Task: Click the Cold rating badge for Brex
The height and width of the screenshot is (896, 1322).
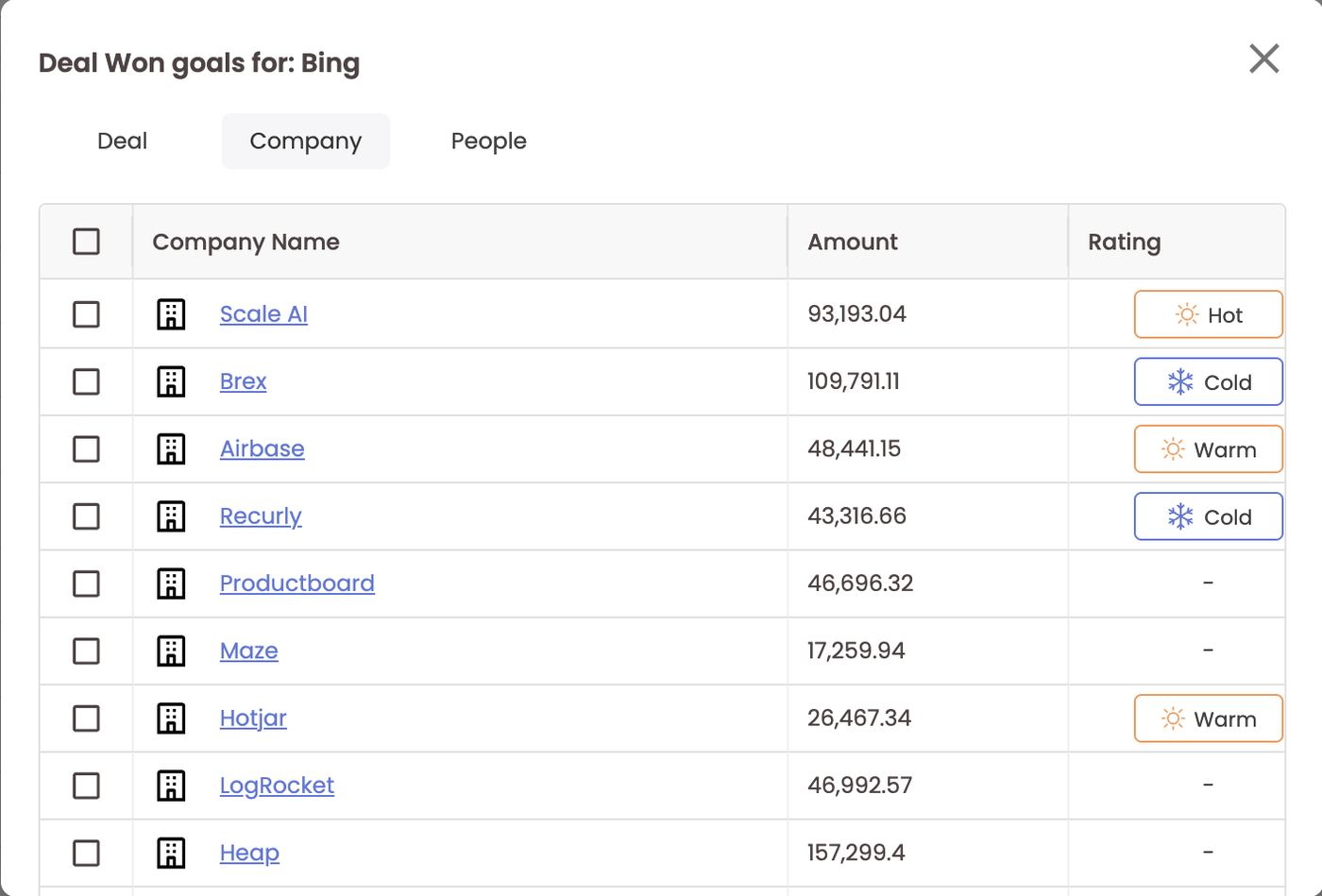Action: click(1208, 381)
